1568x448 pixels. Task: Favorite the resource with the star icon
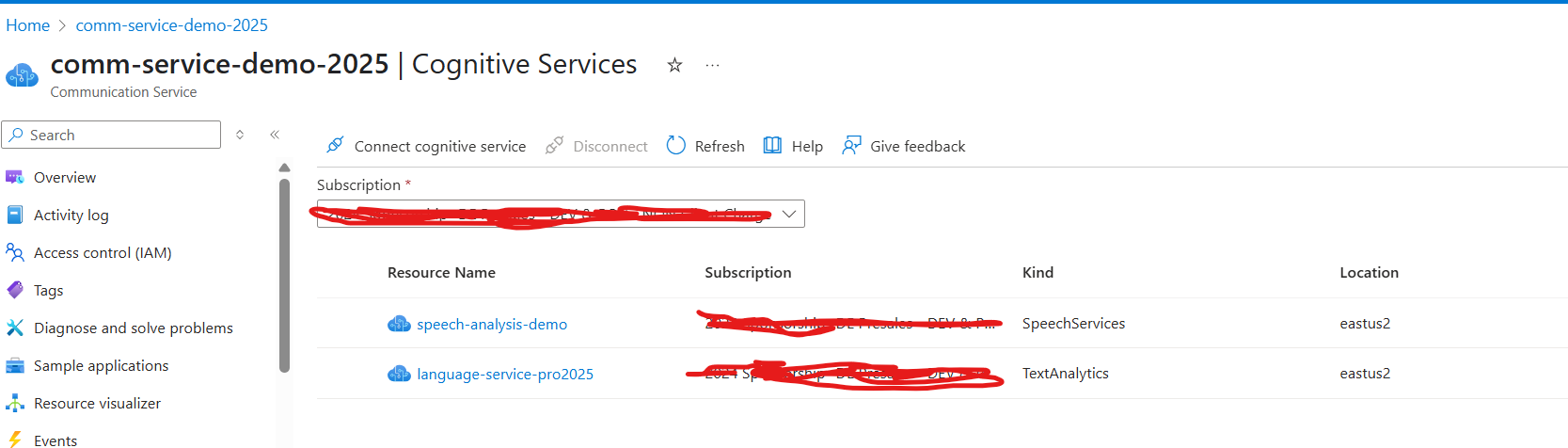tap(674, 65)
